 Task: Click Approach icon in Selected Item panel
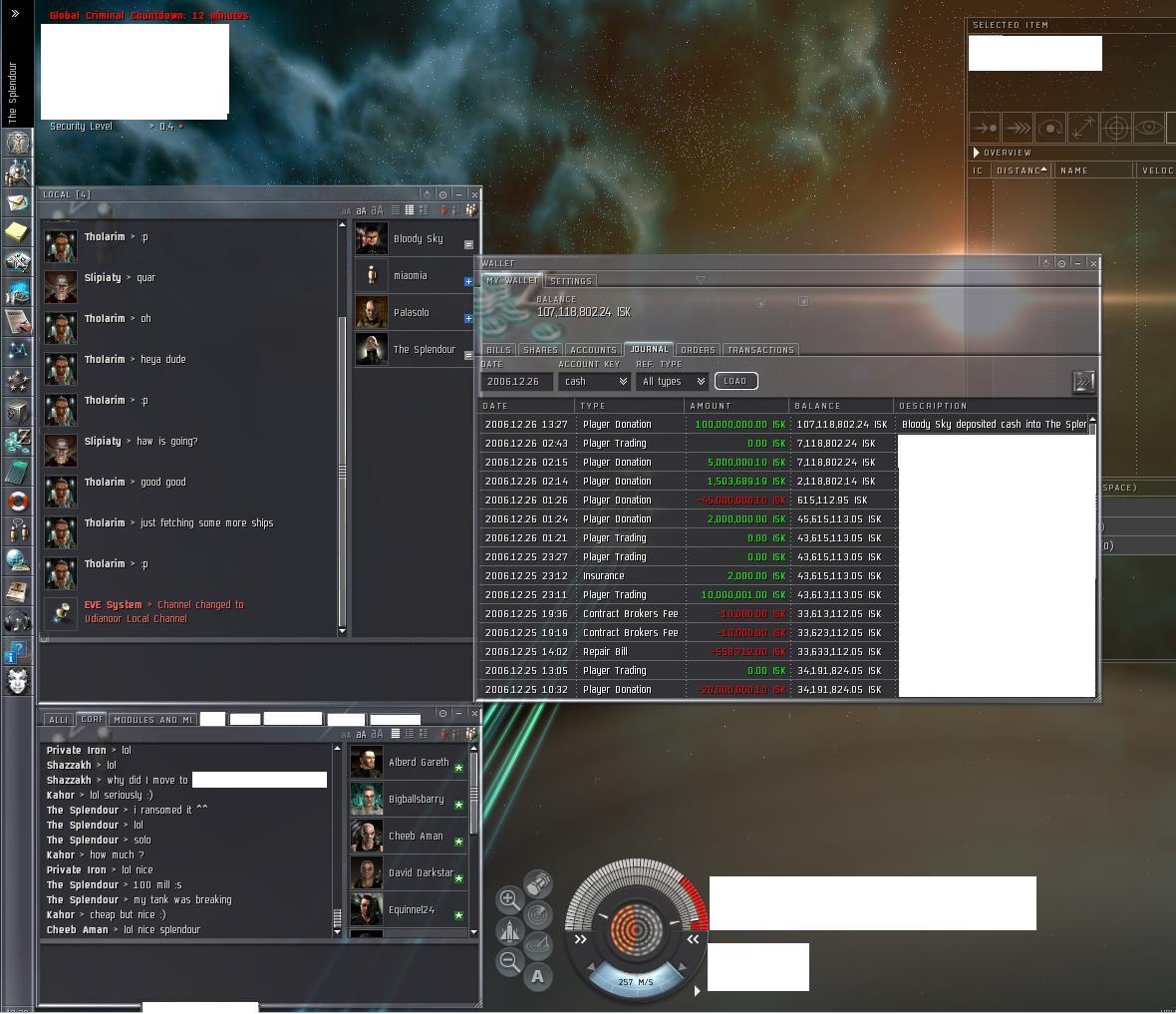point(985,128)
